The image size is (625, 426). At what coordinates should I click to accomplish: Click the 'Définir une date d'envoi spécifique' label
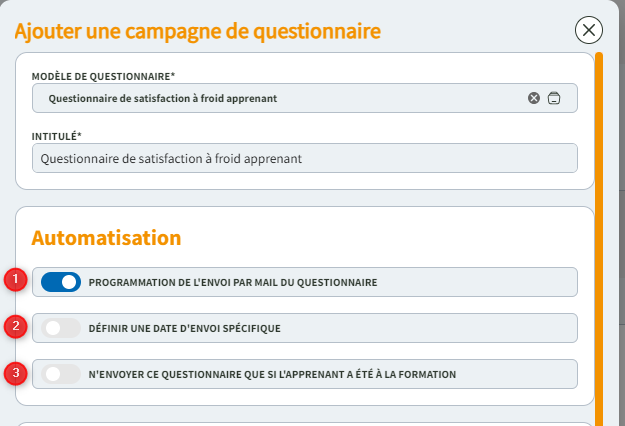[x=185, y=328]
